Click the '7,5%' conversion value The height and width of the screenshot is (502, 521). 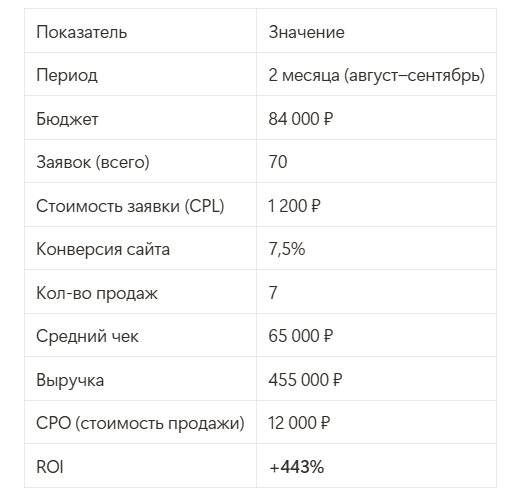click(287, 249)
